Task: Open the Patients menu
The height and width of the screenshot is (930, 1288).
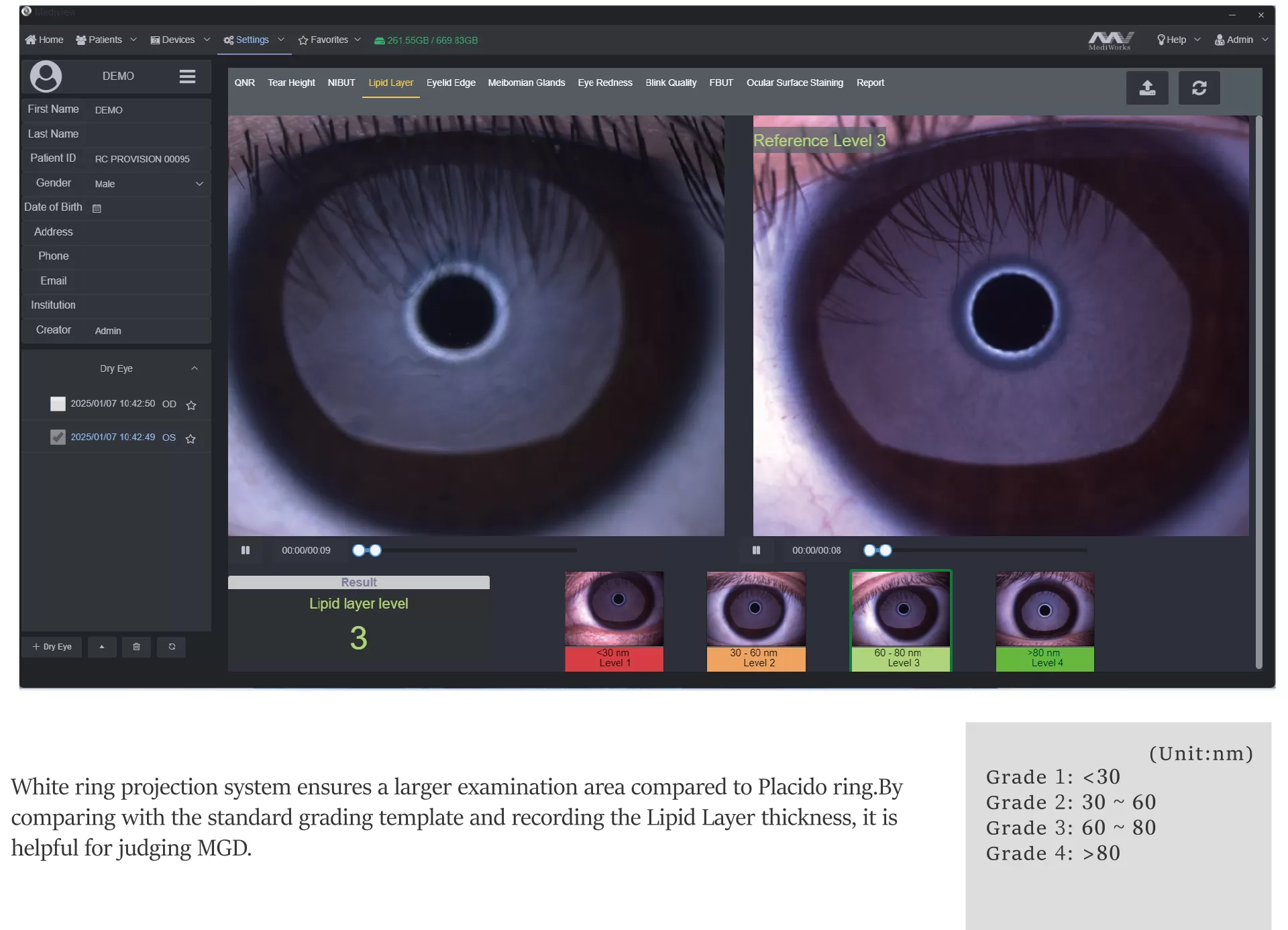Action: pos(105,40)
